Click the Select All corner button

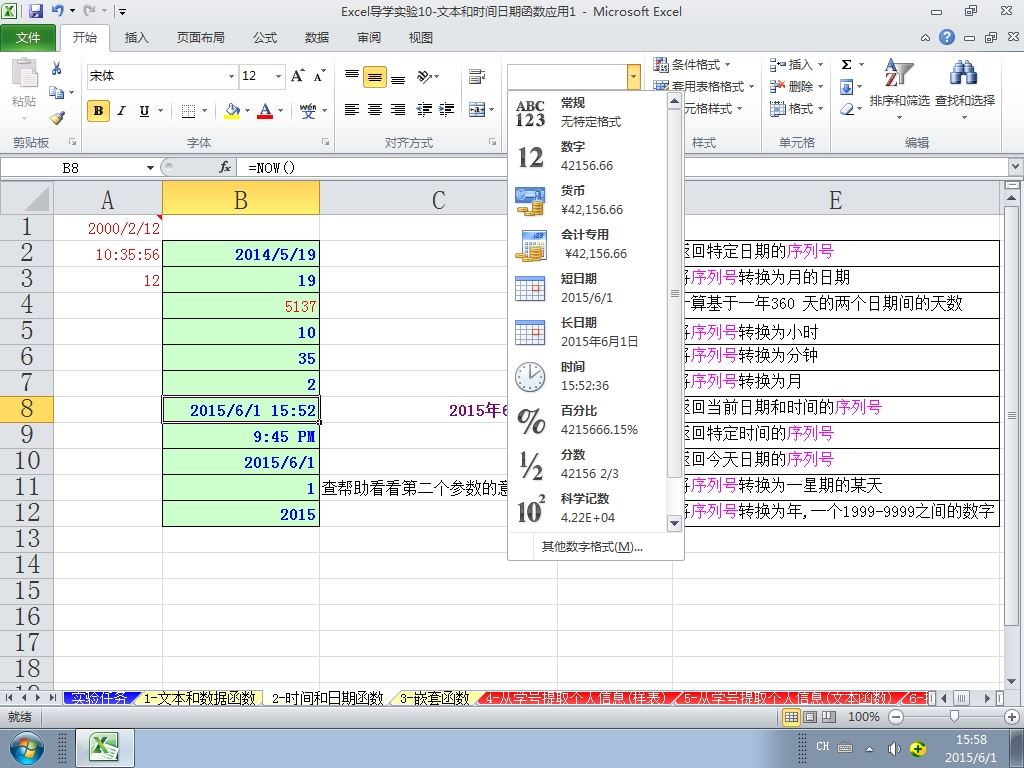[27, 199]
